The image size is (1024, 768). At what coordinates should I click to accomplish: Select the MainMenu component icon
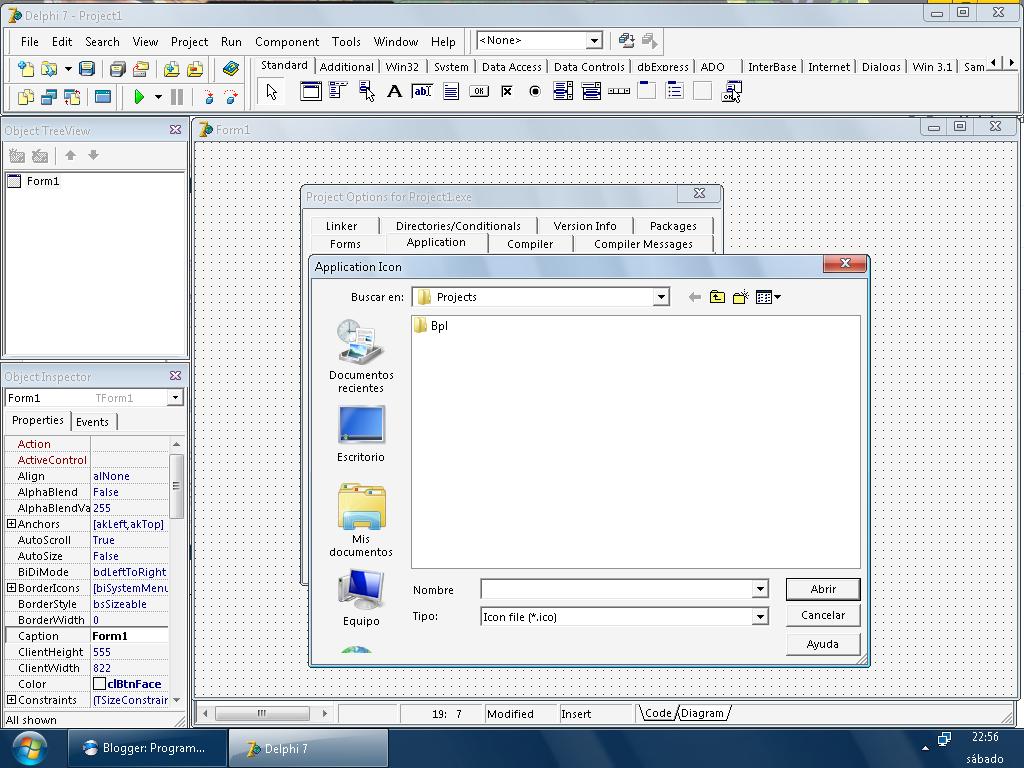338,91
